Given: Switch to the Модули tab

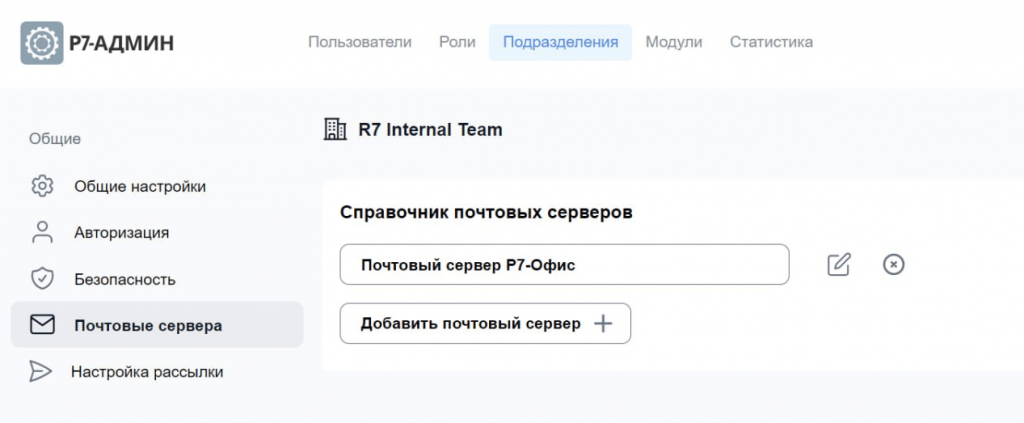Looking at the screenshot, I should pos(674,42).
